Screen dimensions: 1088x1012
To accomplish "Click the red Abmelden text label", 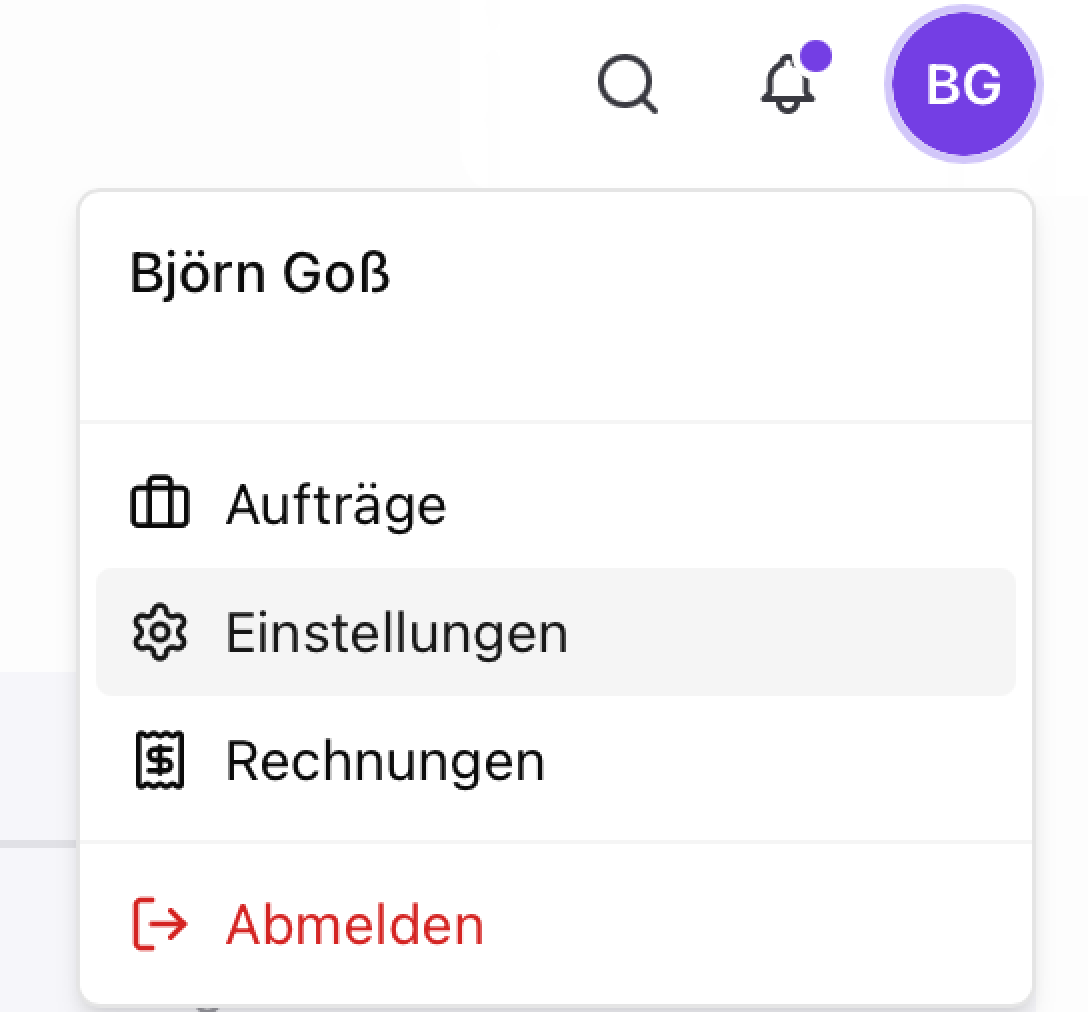I will click(355, 925).
